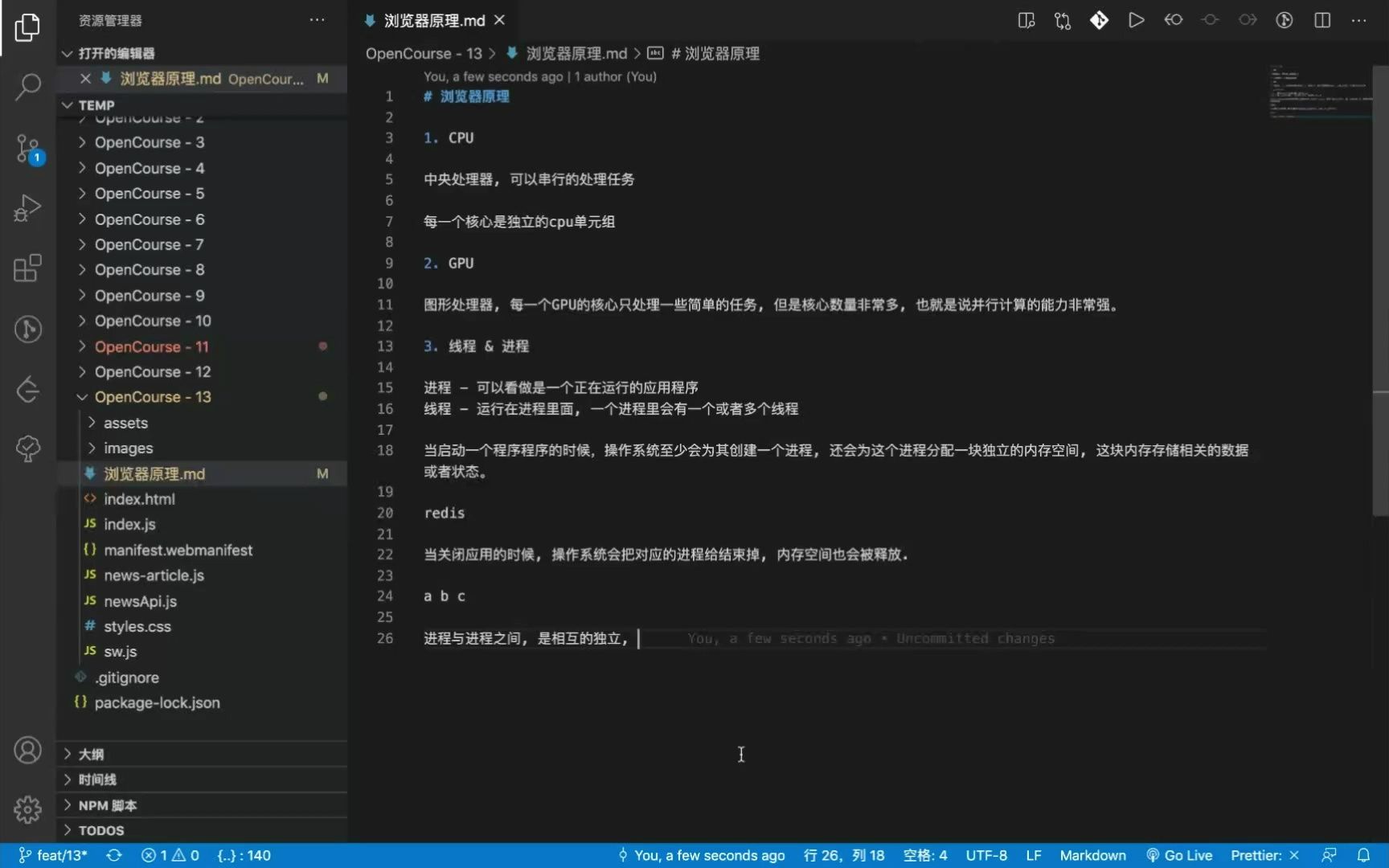Open Explorer panel More Actions ellipsis

[318, 20]
